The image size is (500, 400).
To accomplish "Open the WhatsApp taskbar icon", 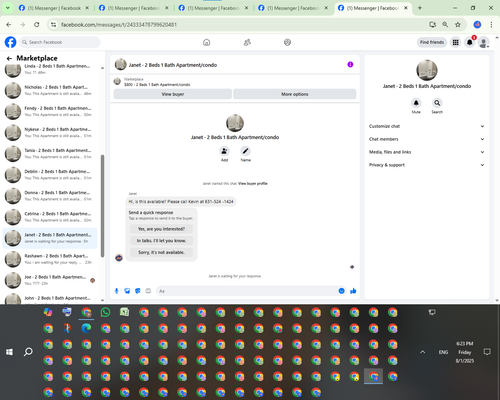I will (x=106, y=312).
